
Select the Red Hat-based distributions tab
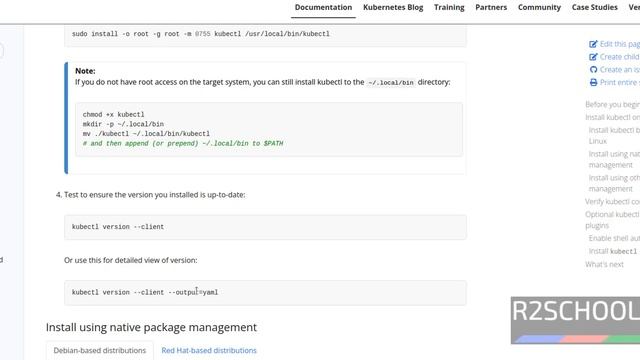click(x=209, y=350)
